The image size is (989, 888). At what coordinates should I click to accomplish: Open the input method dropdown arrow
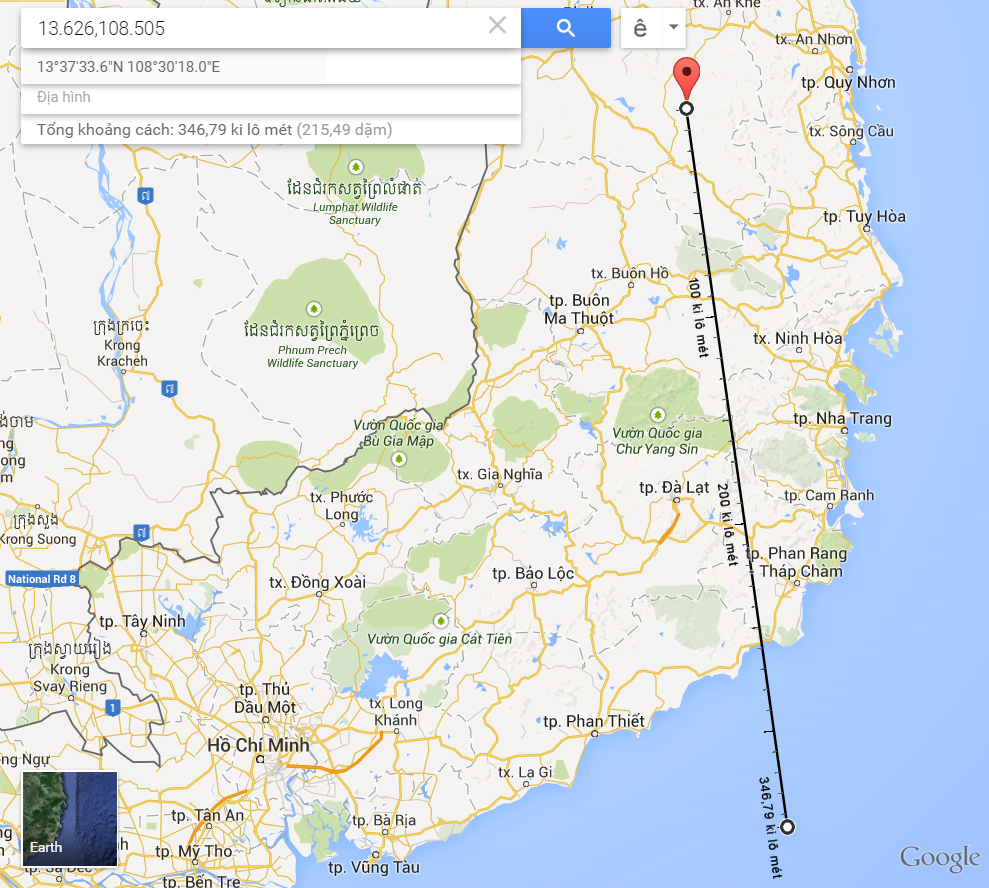tap(674, 28)
